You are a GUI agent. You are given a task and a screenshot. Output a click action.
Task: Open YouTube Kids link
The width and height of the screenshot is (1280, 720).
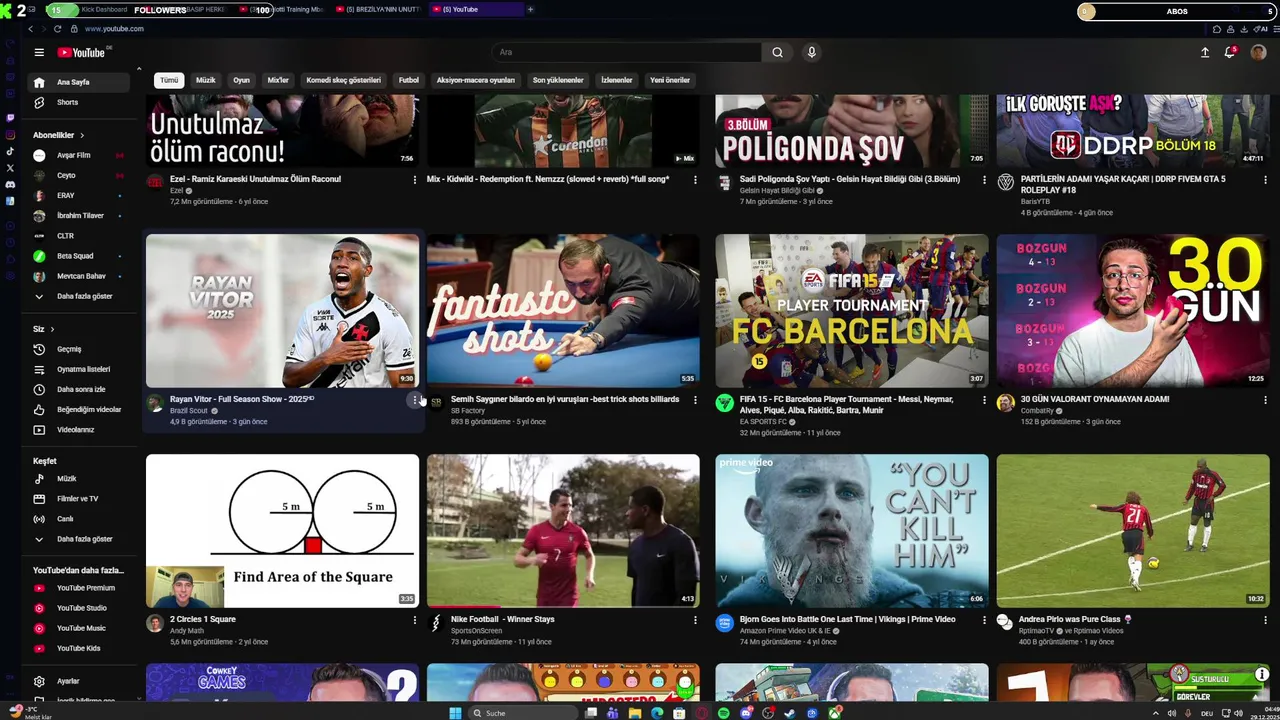[x=78, y=648]
